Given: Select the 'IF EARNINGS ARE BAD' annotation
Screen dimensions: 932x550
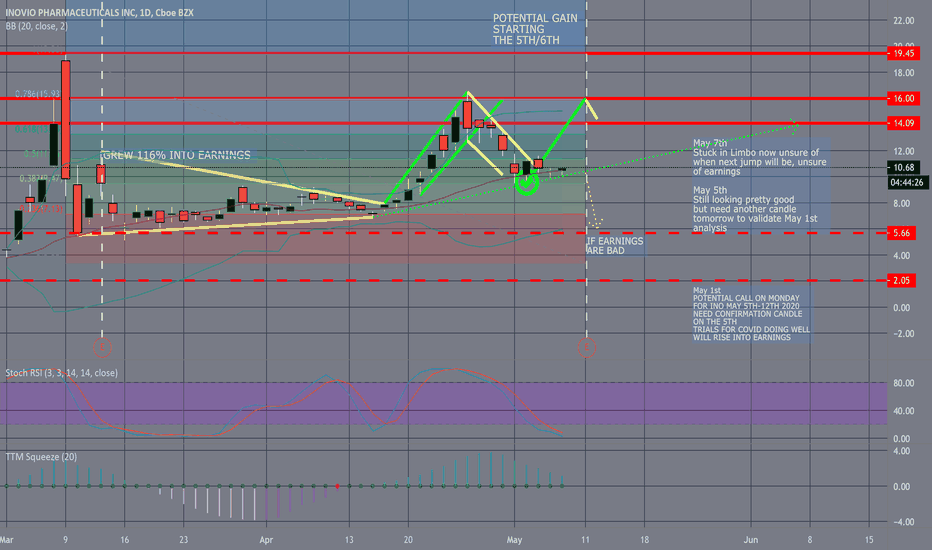Looking at the screenshot, I should (615, 246).
